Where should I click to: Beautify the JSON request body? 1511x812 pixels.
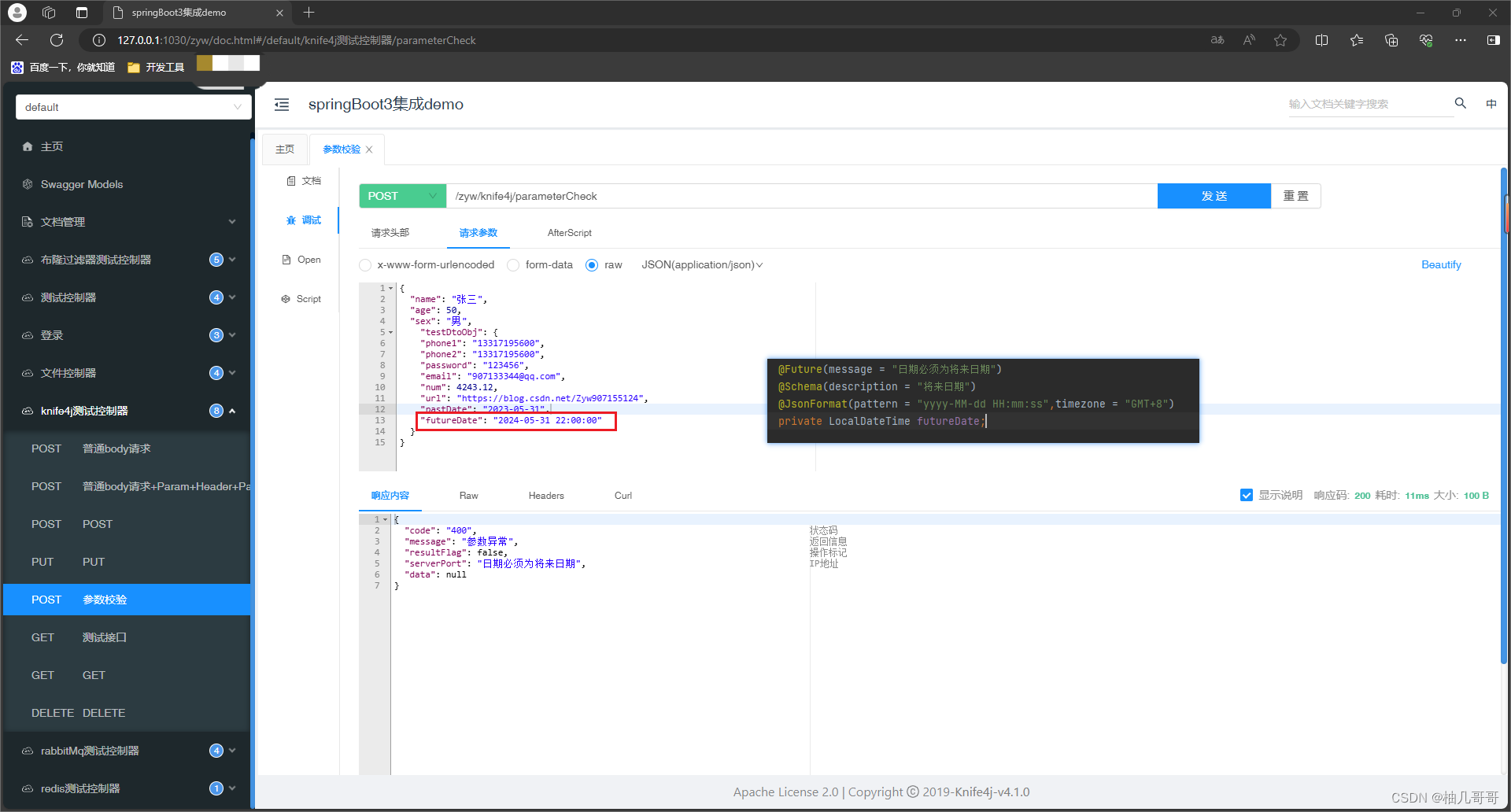point(1441,265)
